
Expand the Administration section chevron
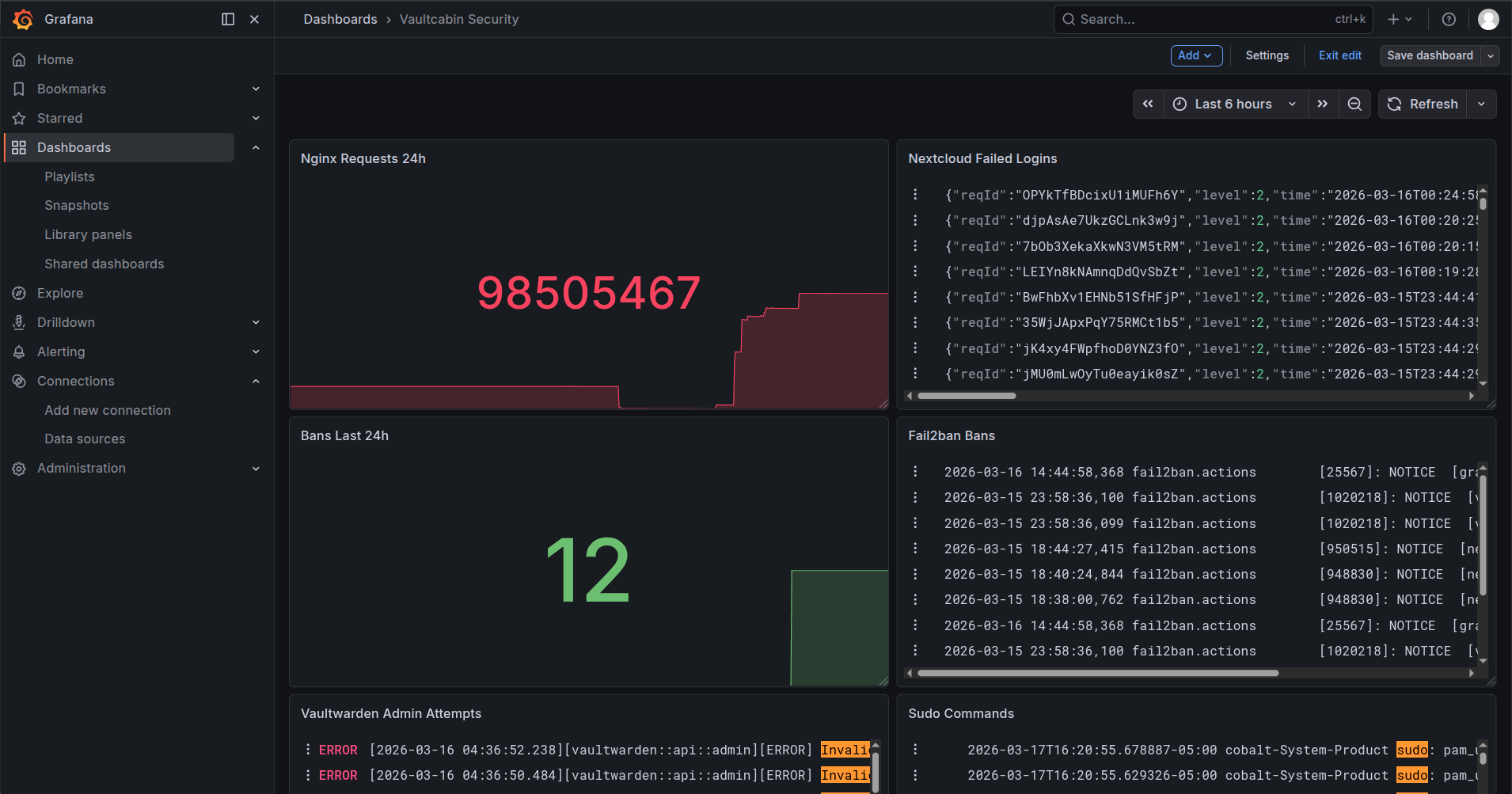[256, 469]
